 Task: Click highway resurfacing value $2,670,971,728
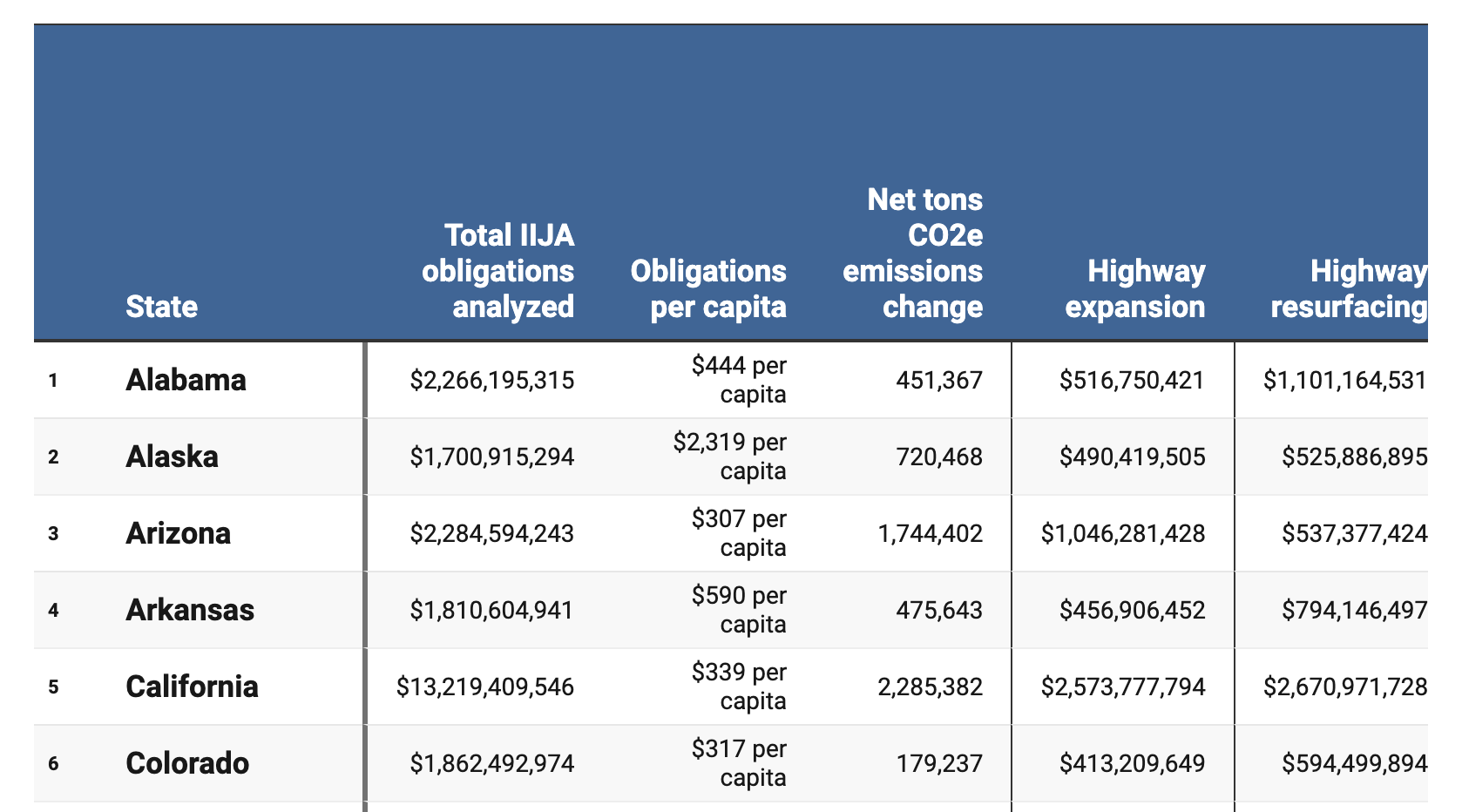point(1345,687)
